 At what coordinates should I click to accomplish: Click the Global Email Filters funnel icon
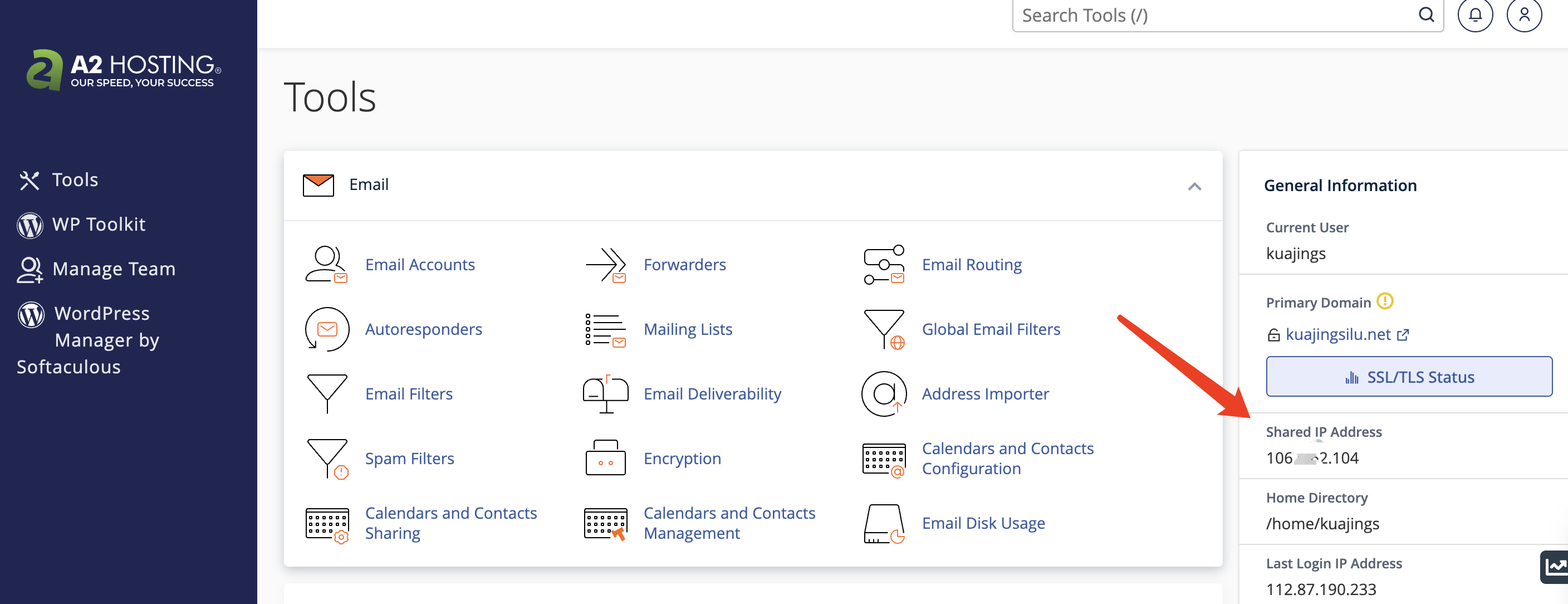pos(884,329)
